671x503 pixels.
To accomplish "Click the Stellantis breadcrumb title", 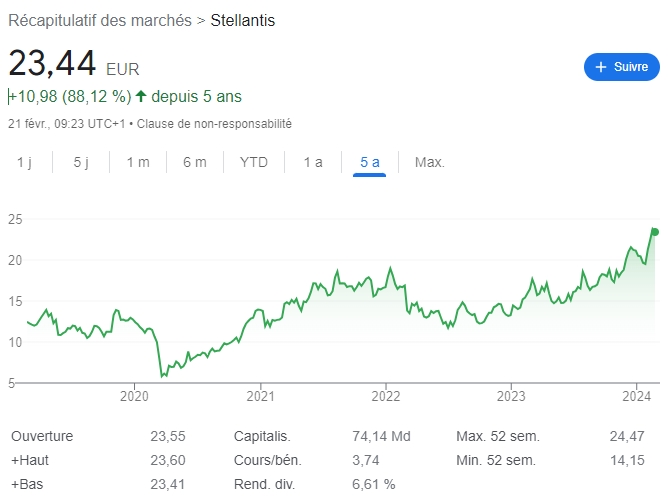I will (x=243, y=20).
